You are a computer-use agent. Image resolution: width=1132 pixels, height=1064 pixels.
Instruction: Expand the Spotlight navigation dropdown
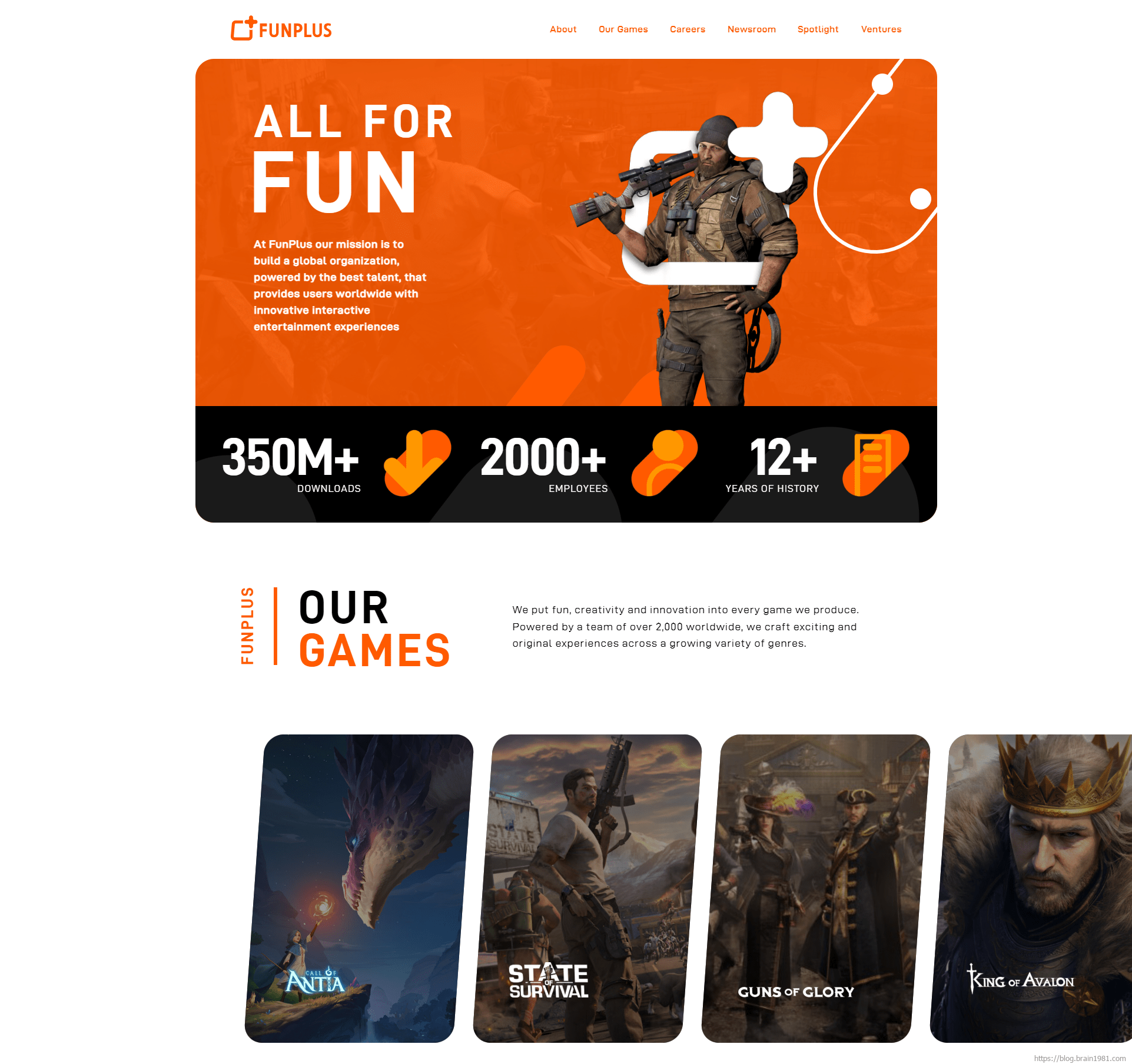(x=818, y=29)
